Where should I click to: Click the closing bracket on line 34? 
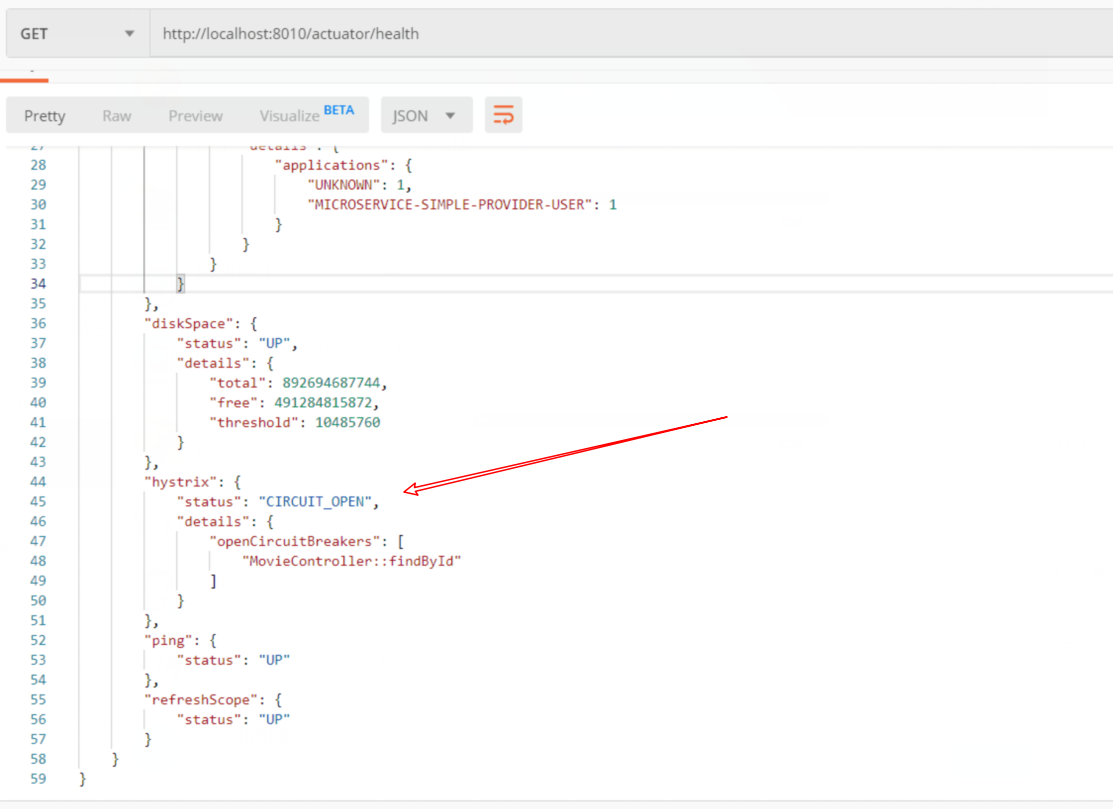tap(180, 284)
